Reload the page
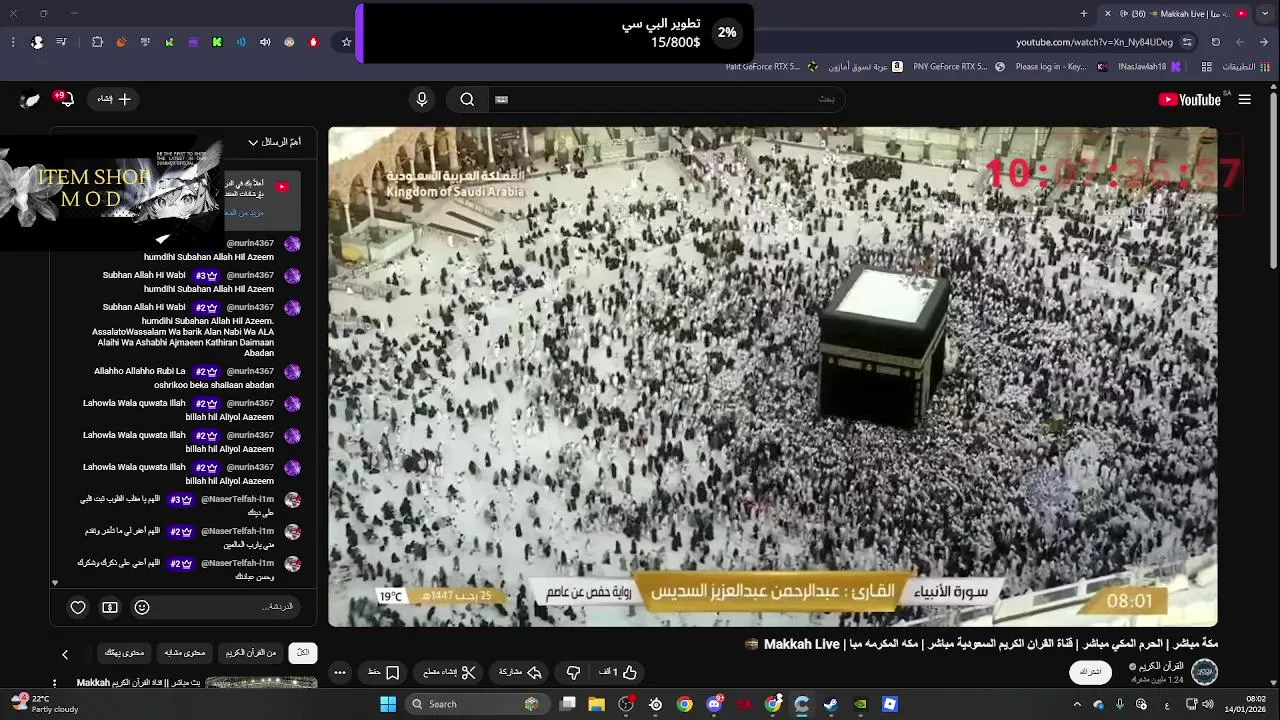Image resolution: width=1280 pixels, height=720 pixels. click(1216, 42)
